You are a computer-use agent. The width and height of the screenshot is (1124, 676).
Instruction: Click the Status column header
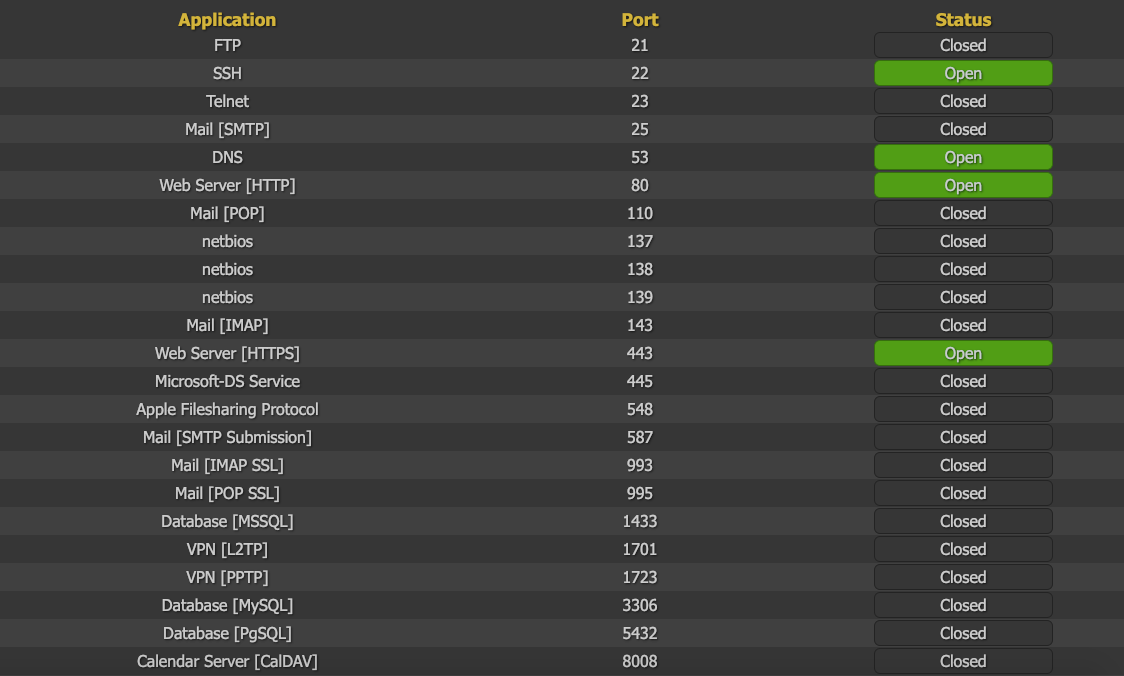click(963, 19)
